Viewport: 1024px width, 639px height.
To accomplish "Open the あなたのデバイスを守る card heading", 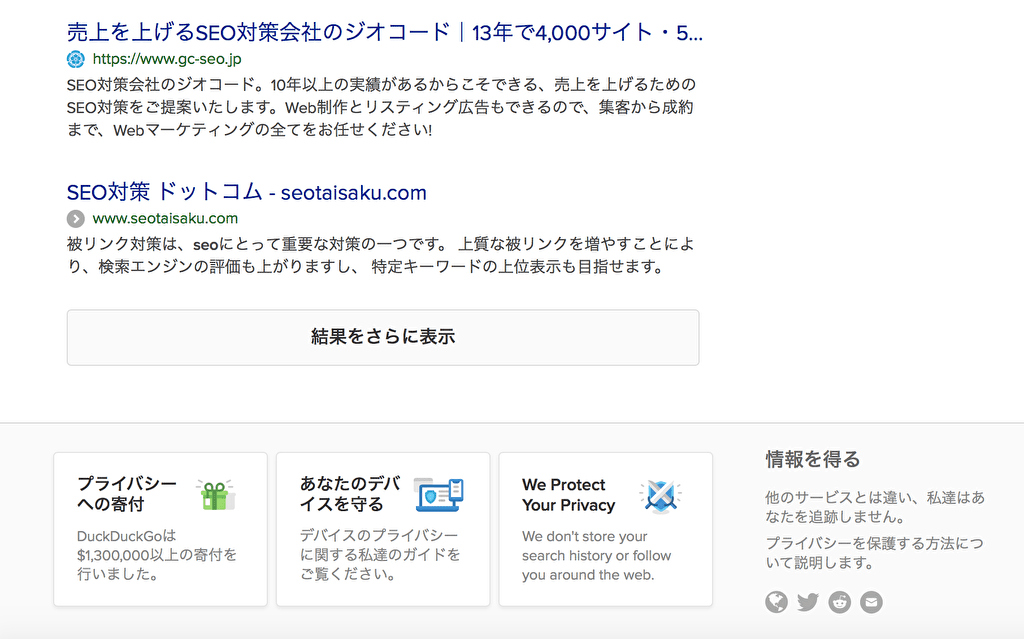I will (349, 494).
